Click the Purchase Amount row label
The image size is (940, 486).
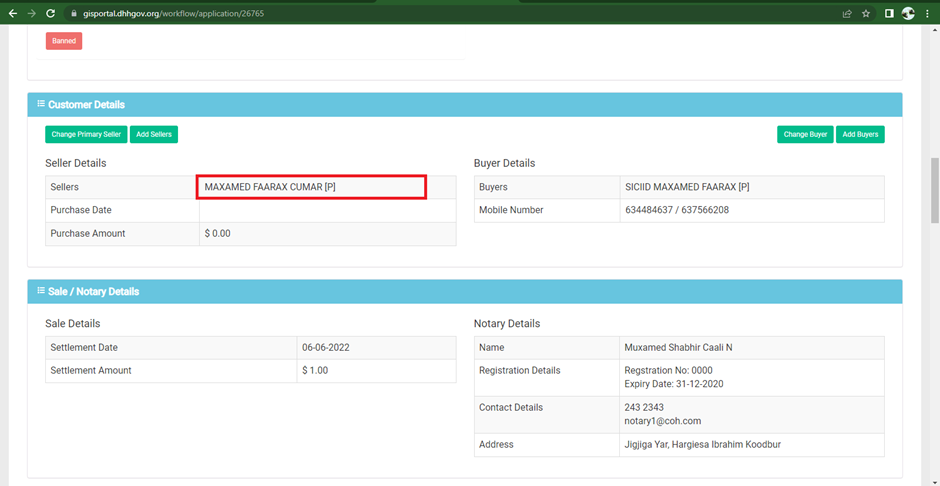tap(88, 234)
